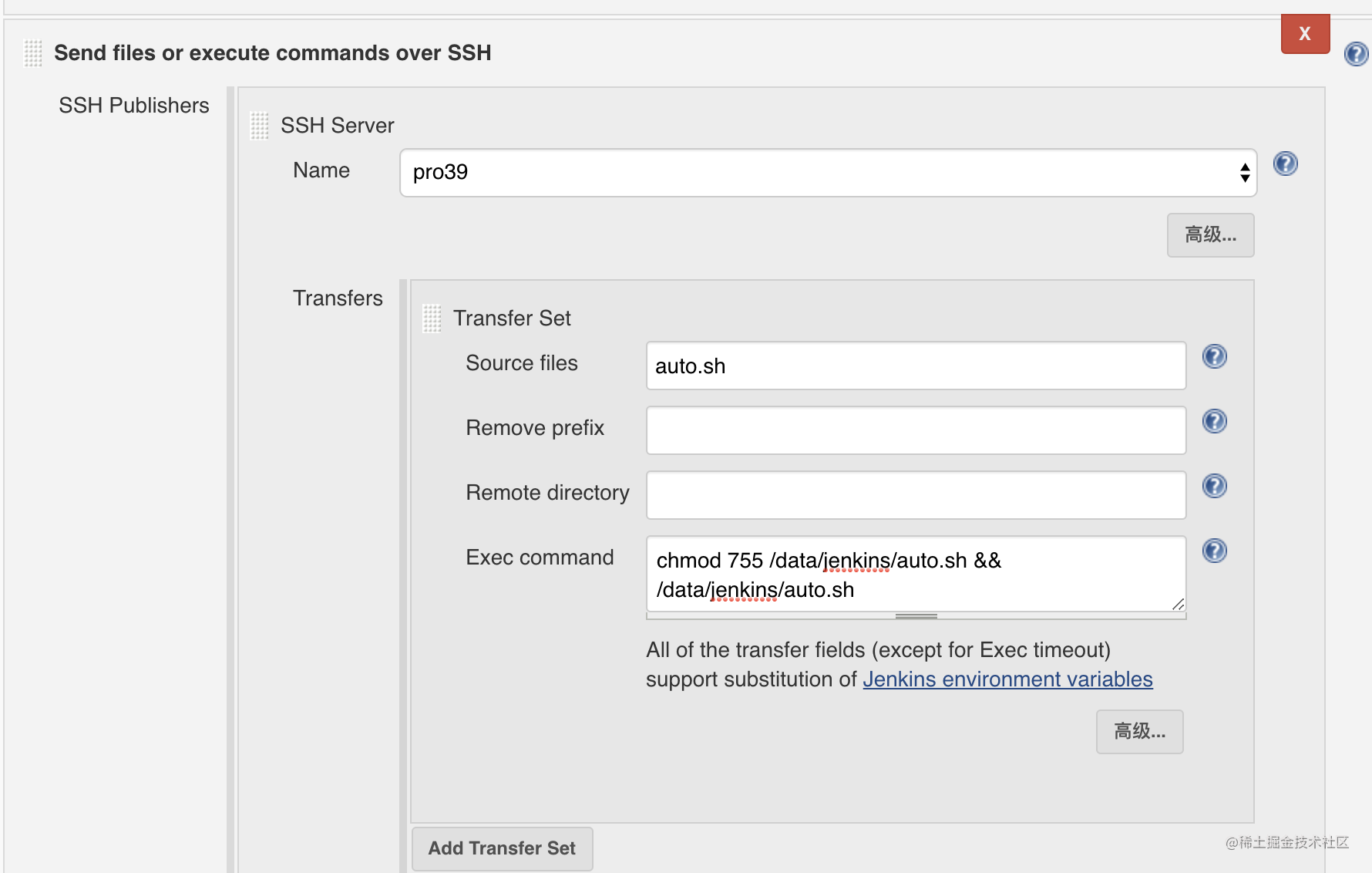Open help icon for Source files
The image size is (1372, 873).
pos(1214,356)
